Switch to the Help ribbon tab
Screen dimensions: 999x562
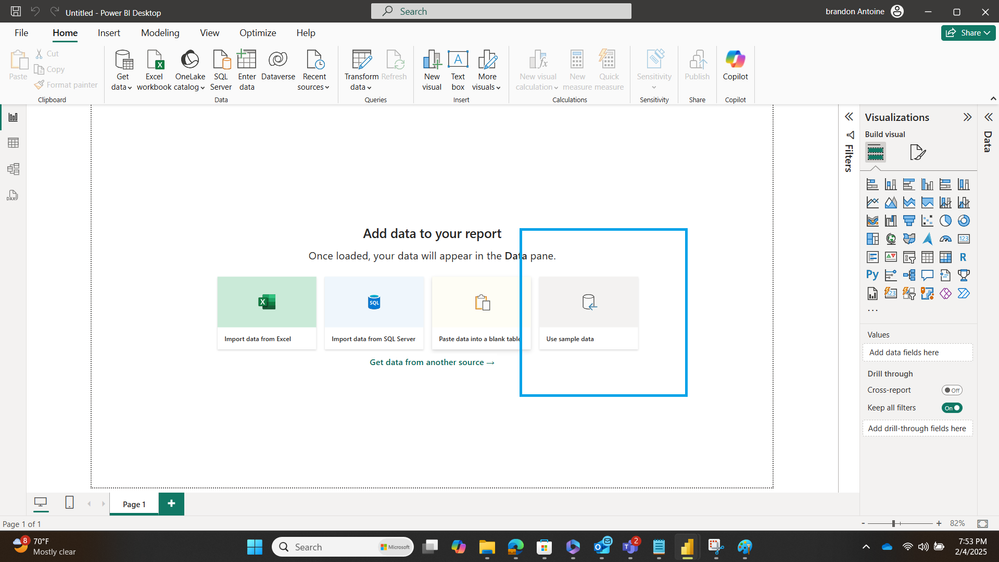[x=305, y=33]
